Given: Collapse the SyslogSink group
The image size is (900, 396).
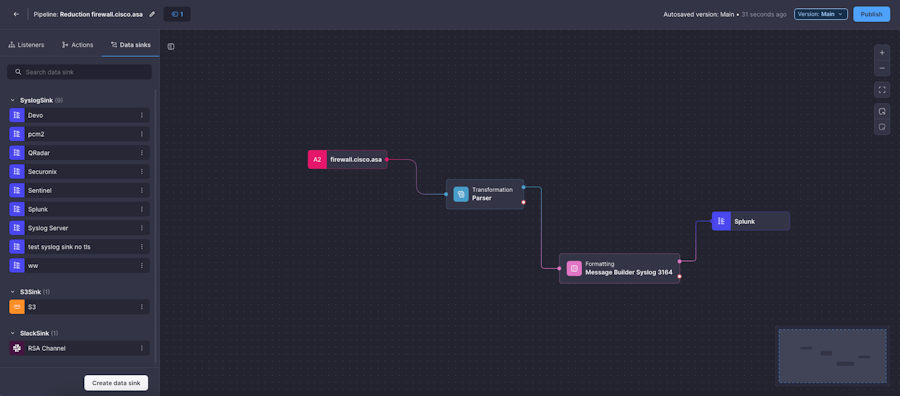Looking at the screenshot, I should (13, 100).
